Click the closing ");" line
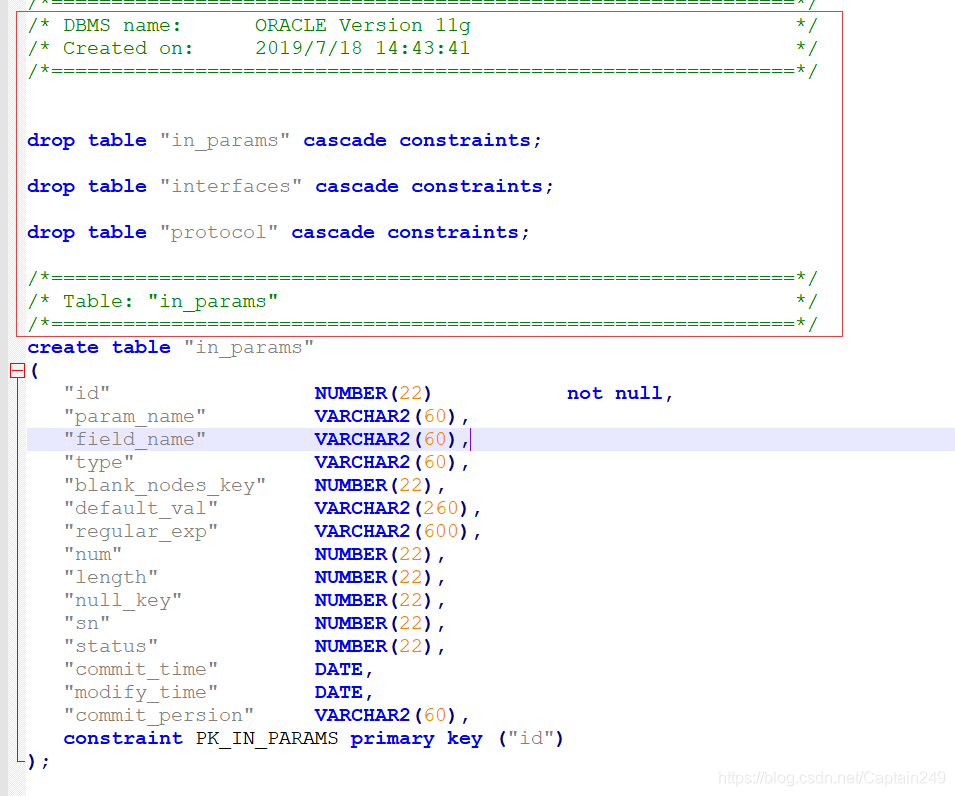The height and width of the screenshot is (796, 955). click(38, 761)
